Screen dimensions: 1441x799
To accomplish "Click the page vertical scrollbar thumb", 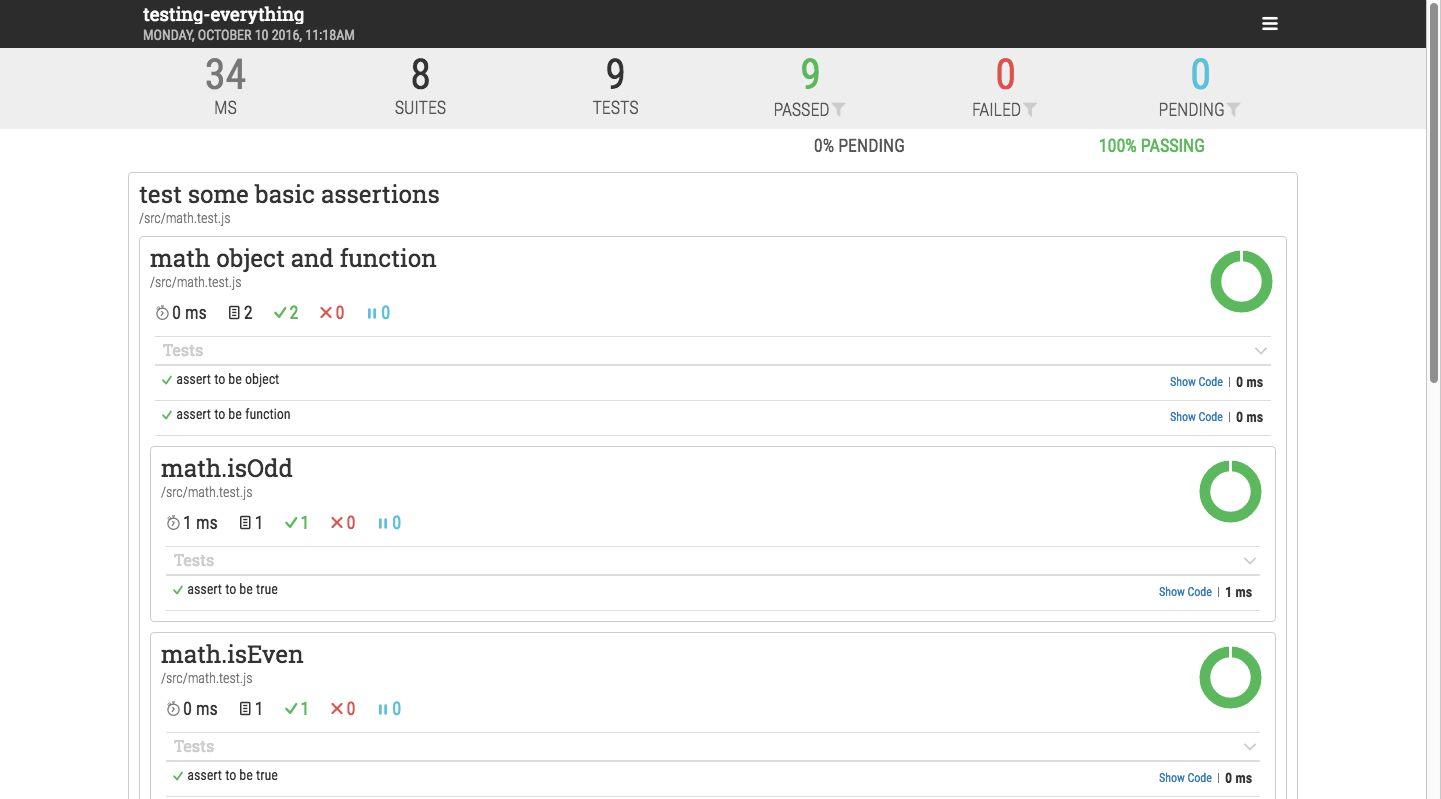I will (x=1434, y=192).
